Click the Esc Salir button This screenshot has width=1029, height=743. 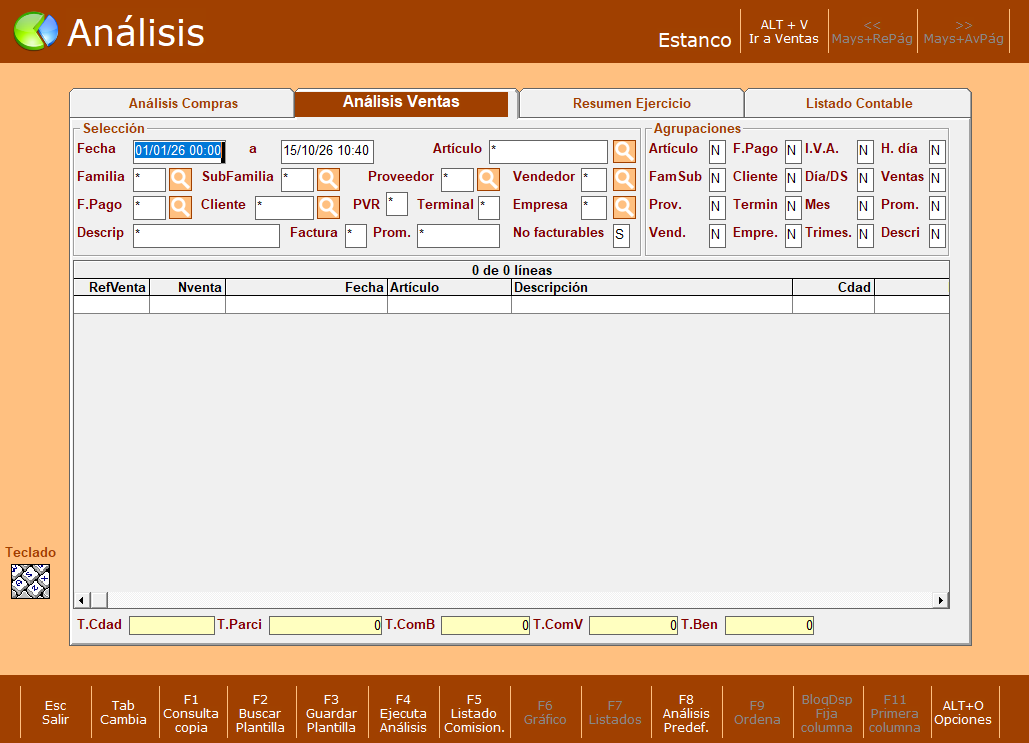click(x=56, y=713)
